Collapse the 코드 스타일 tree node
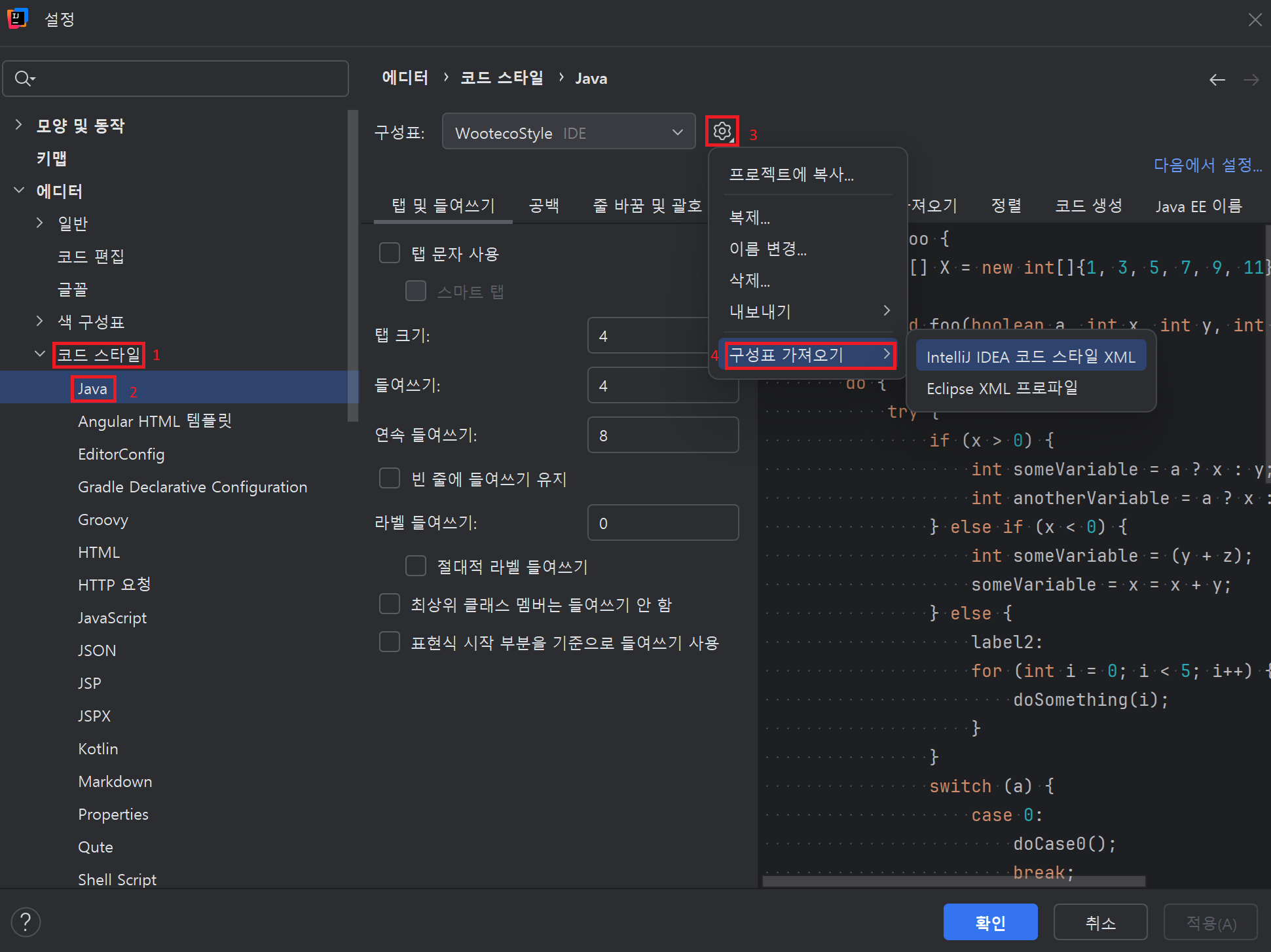The height and width of the screenshot is (952, 1271). coord(40,354)
